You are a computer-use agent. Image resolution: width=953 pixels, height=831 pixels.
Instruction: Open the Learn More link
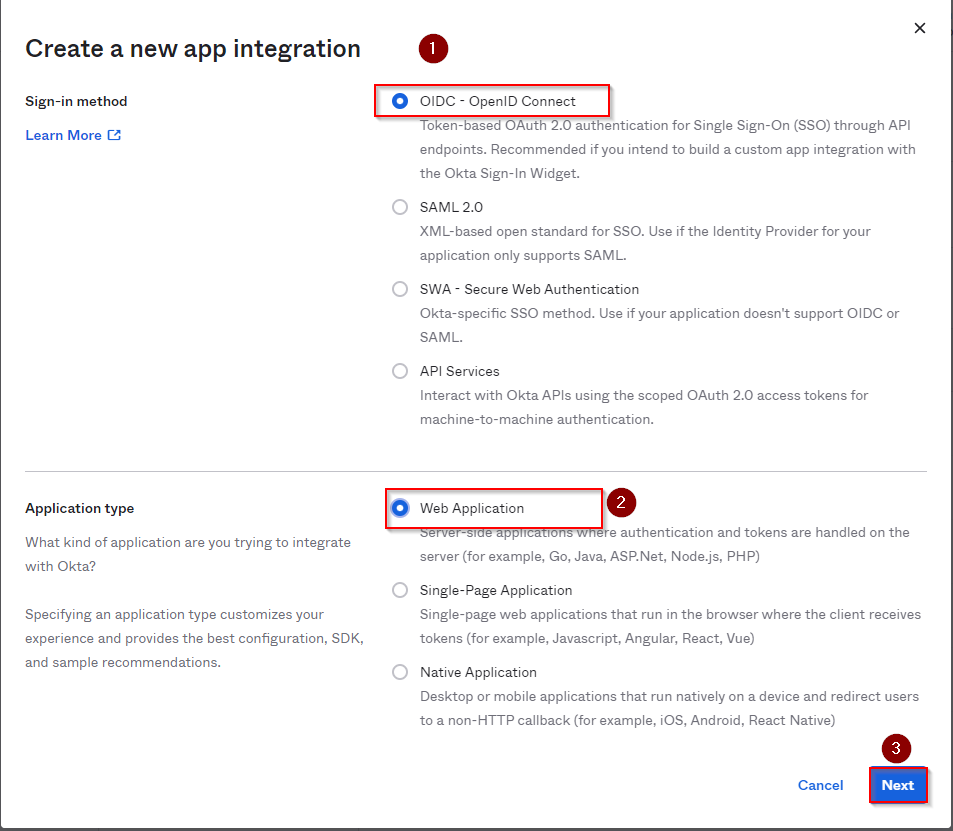(63, 135)
